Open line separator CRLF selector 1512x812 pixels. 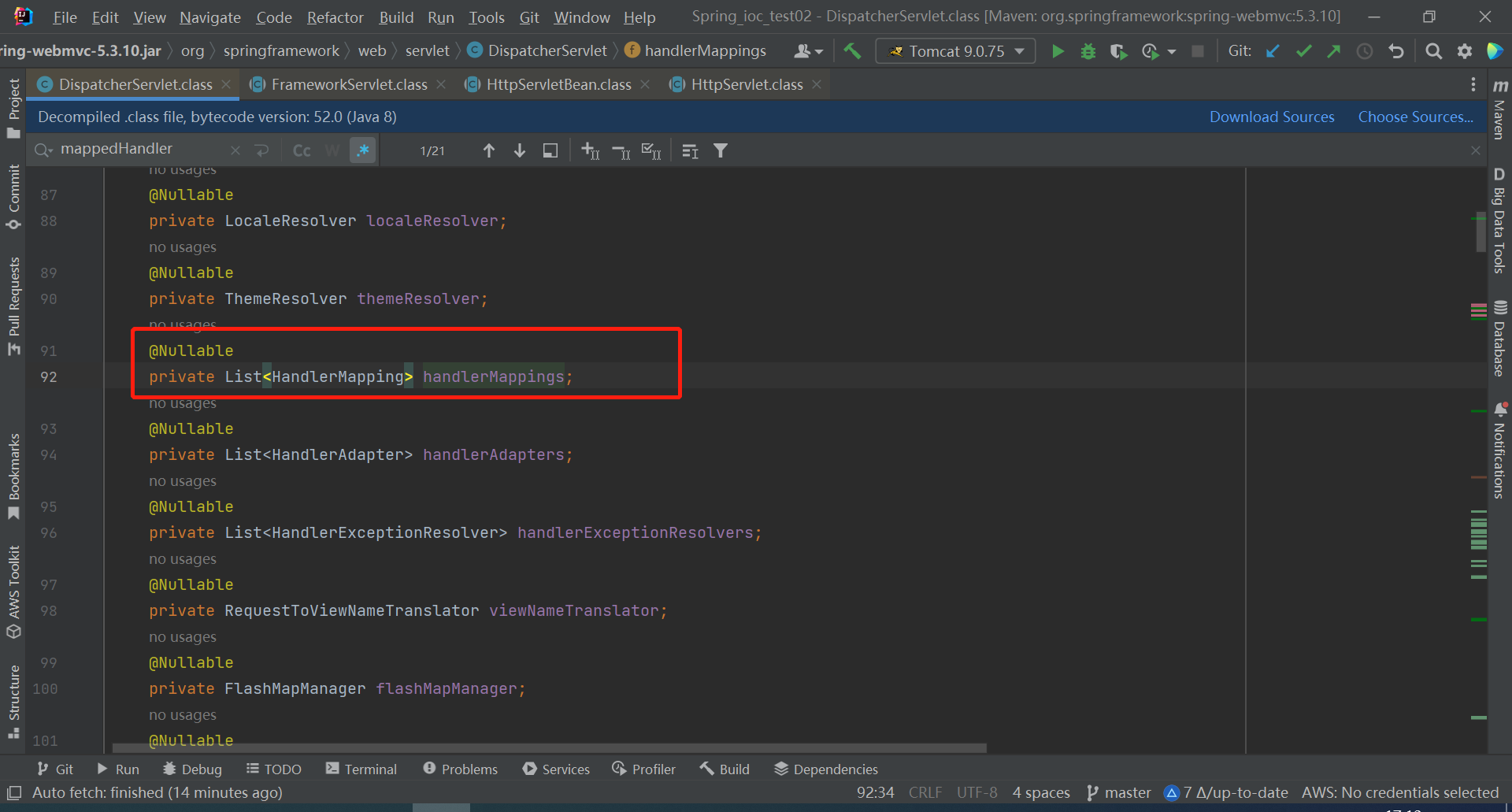coord(925,792)
